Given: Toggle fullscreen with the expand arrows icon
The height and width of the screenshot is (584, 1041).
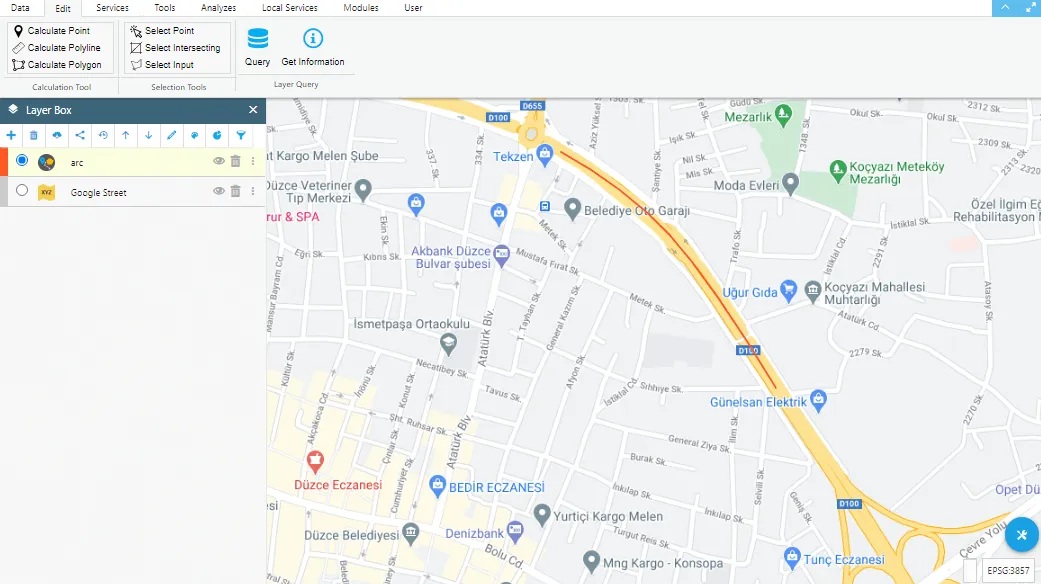Looking at the screenshot, I should coord(1030,7).
